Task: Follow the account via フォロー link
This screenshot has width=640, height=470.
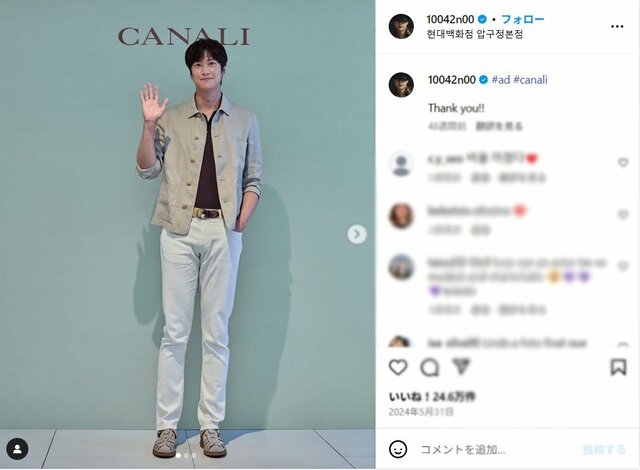Action: tap(522, 19)
